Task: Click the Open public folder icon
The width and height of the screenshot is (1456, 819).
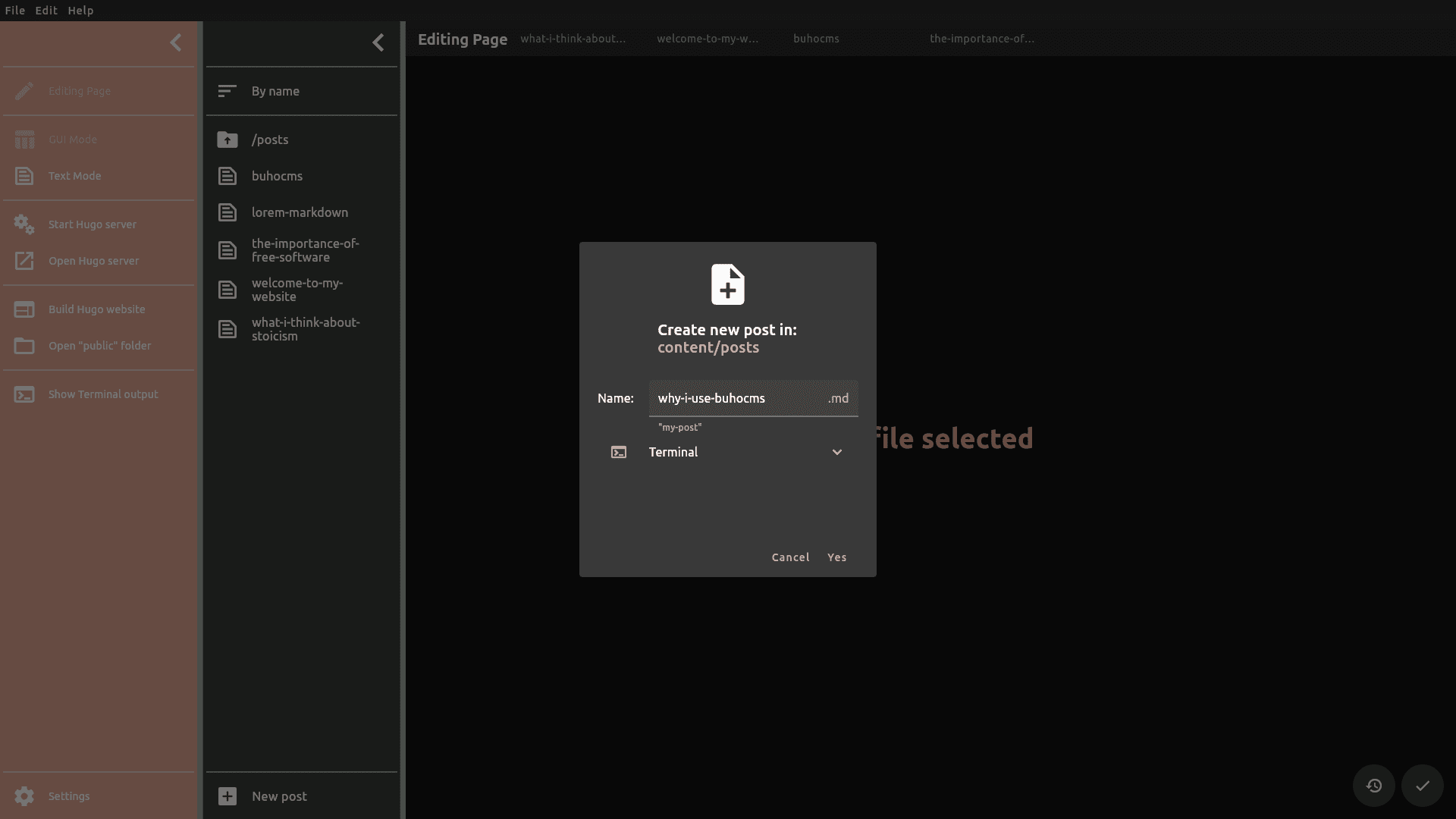Action: click(x=24, y=346)
